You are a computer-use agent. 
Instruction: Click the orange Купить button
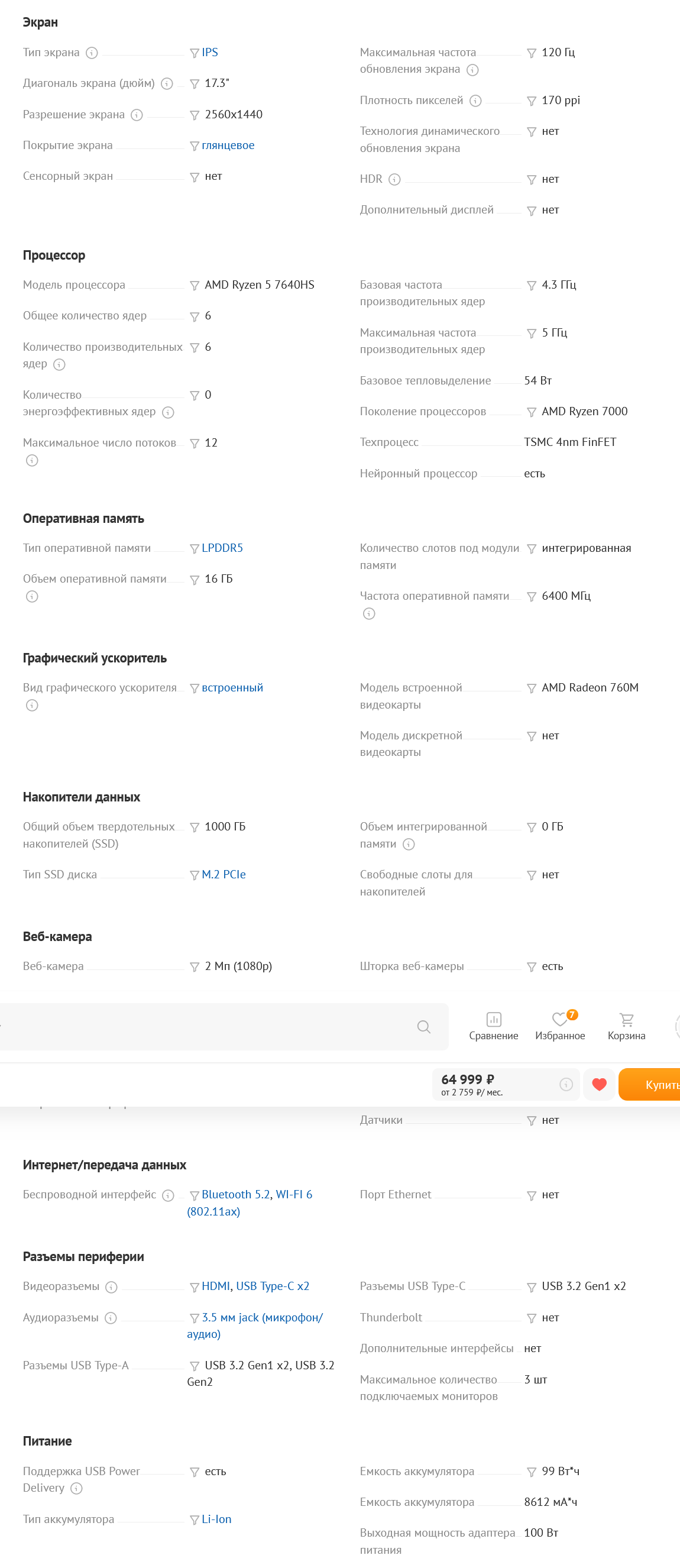coord(650,1085)
